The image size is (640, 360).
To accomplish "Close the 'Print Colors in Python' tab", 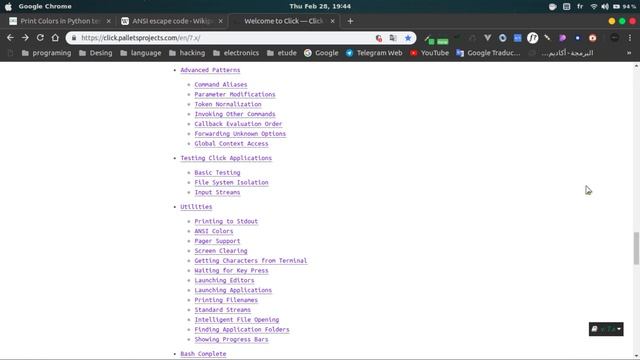I will coord(109,21).
